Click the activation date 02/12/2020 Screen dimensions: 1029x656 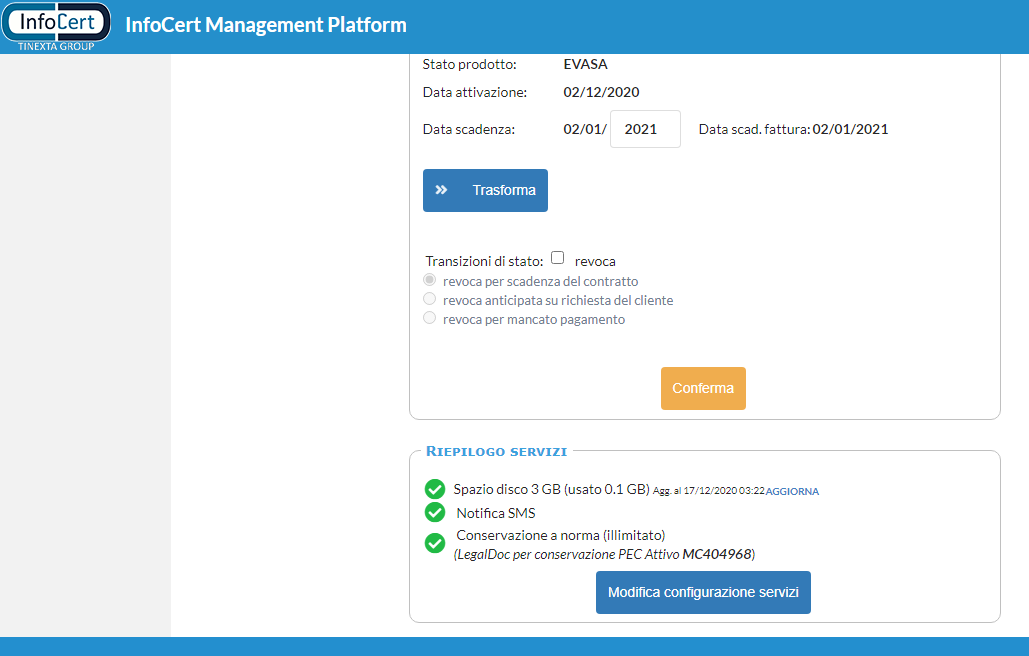click(x=601, y=92)
